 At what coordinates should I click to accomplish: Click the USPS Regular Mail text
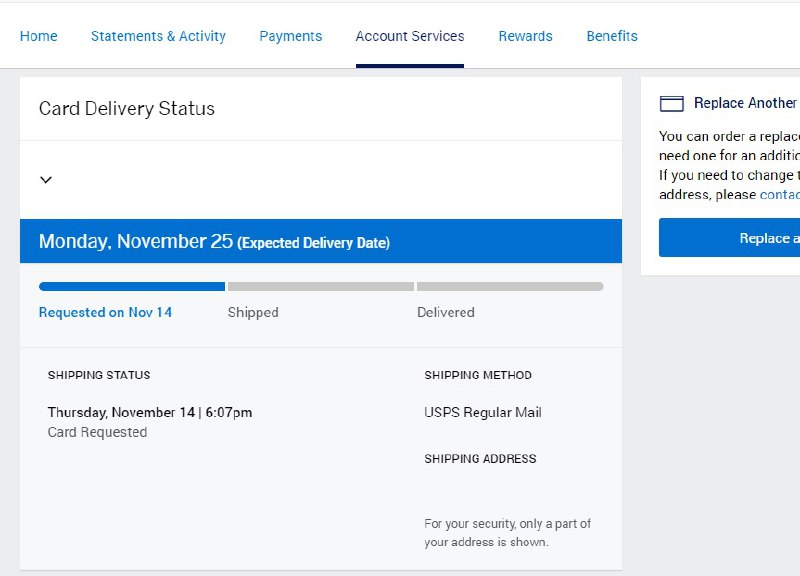pyautogui.click(x=483, y=412)
